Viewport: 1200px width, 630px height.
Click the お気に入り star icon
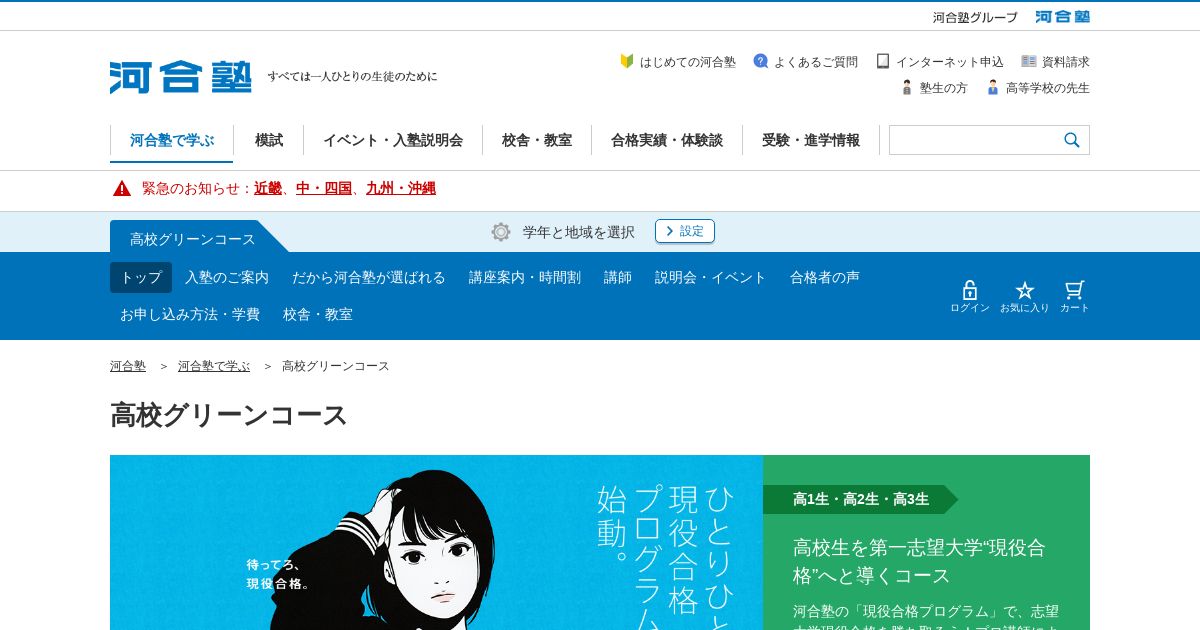coord(1025,290)
